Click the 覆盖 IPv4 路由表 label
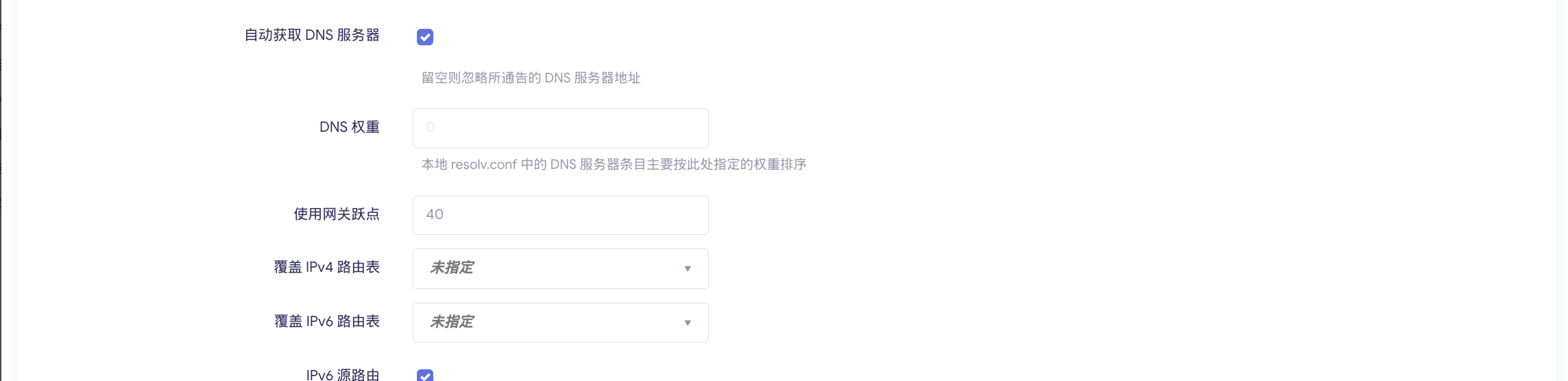 coord(326,267)
